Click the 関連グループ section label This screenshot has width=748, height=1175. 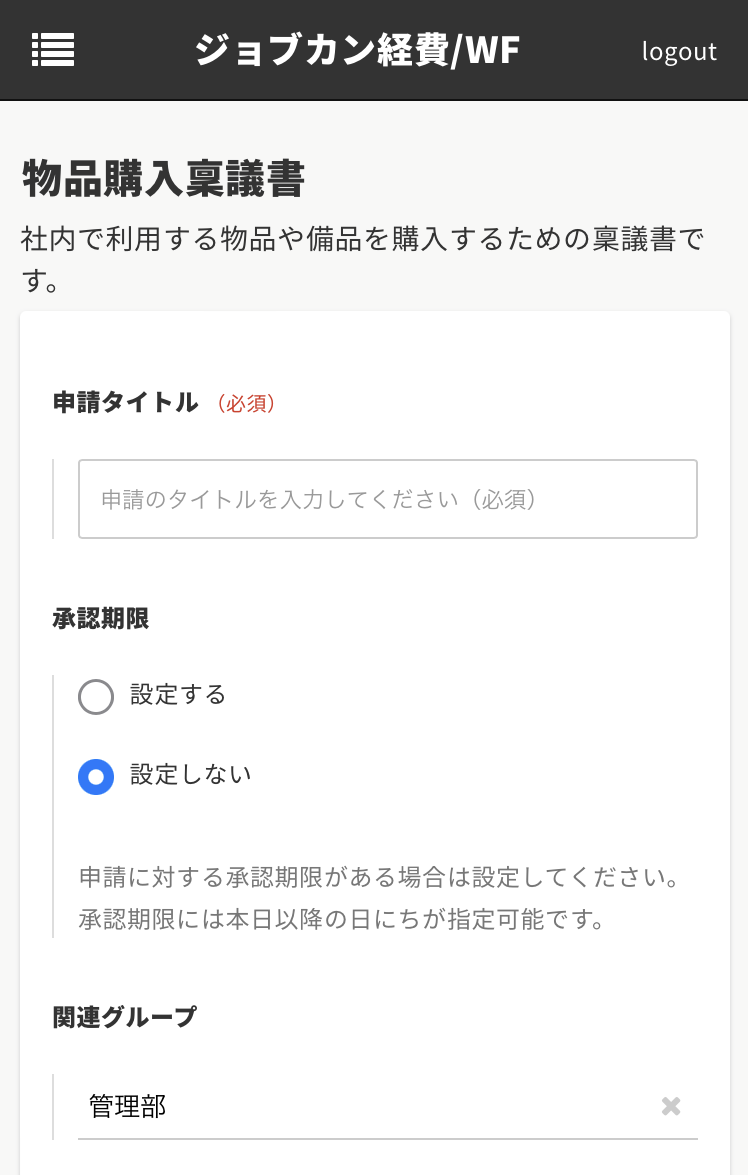[124, 1017]
